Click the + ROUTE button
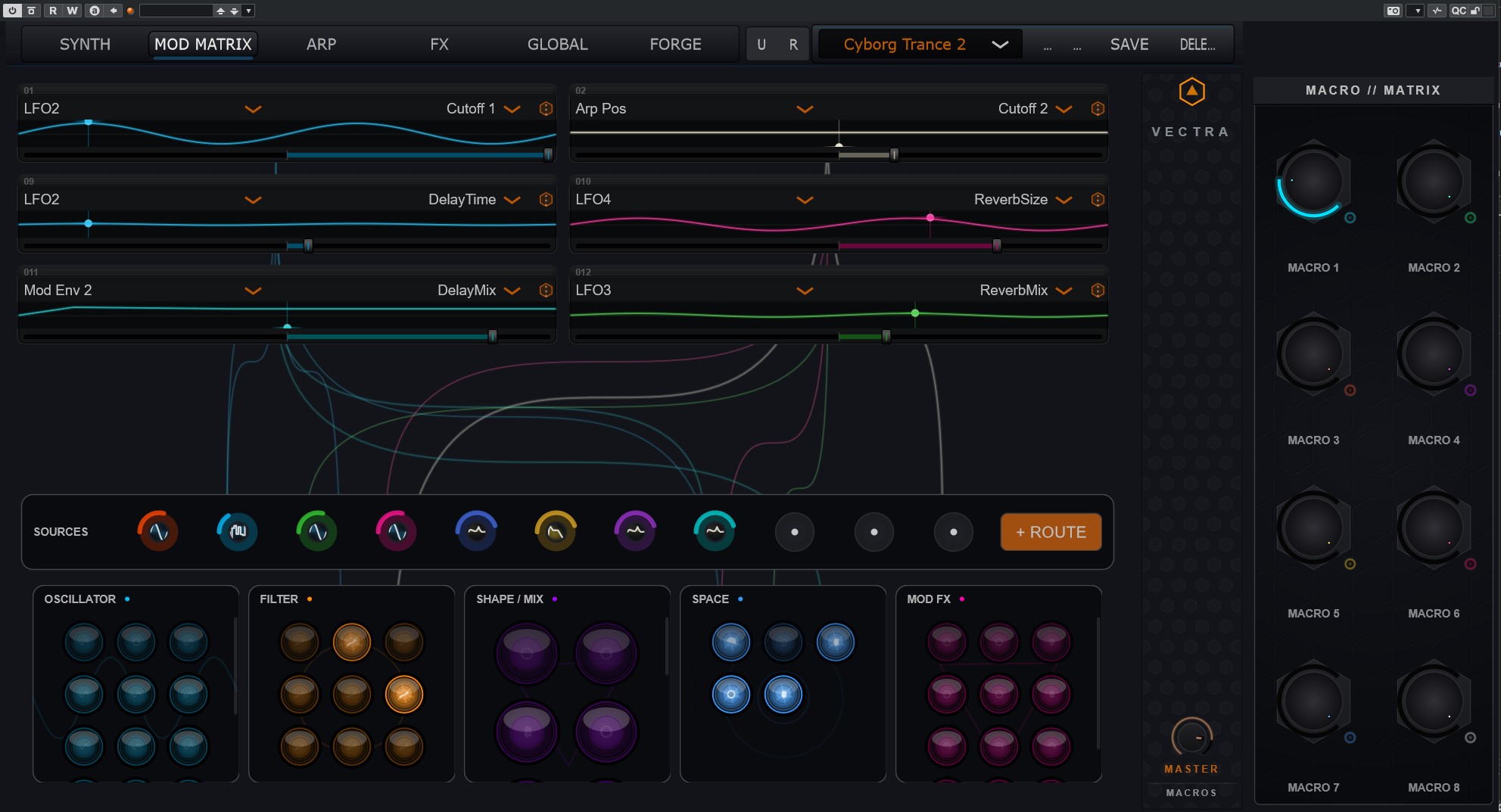This screenshot has height=812, width=1501. (x=1051, y=532)
